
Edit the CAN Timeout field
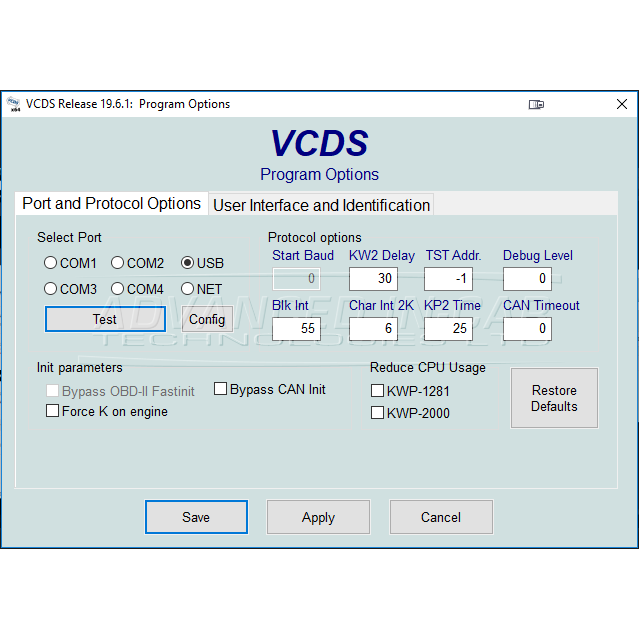(527, 329)
